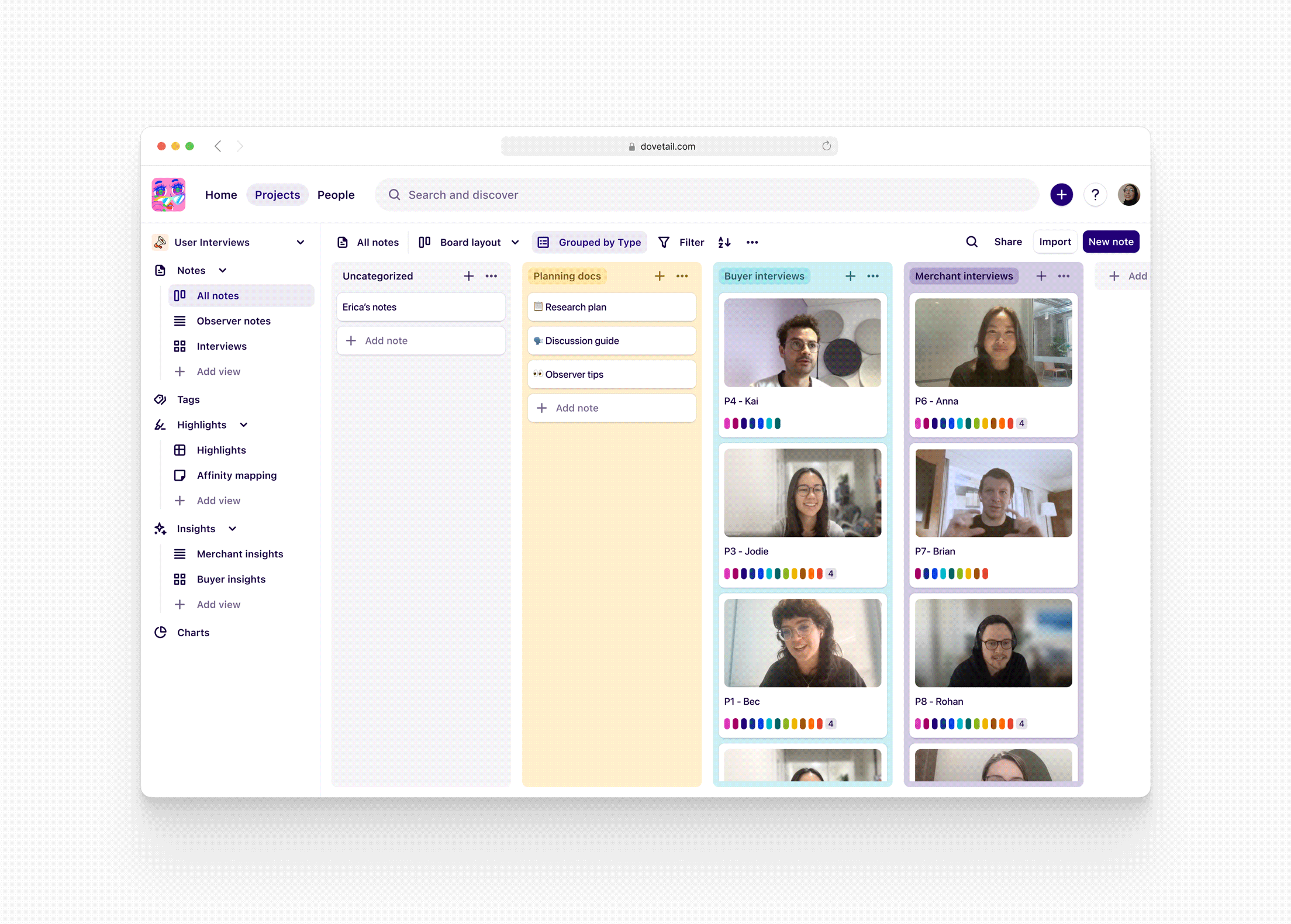Screen dimensions: 1291x924
Task: Open Tags in the sidebar
Action: coord(188,399)
